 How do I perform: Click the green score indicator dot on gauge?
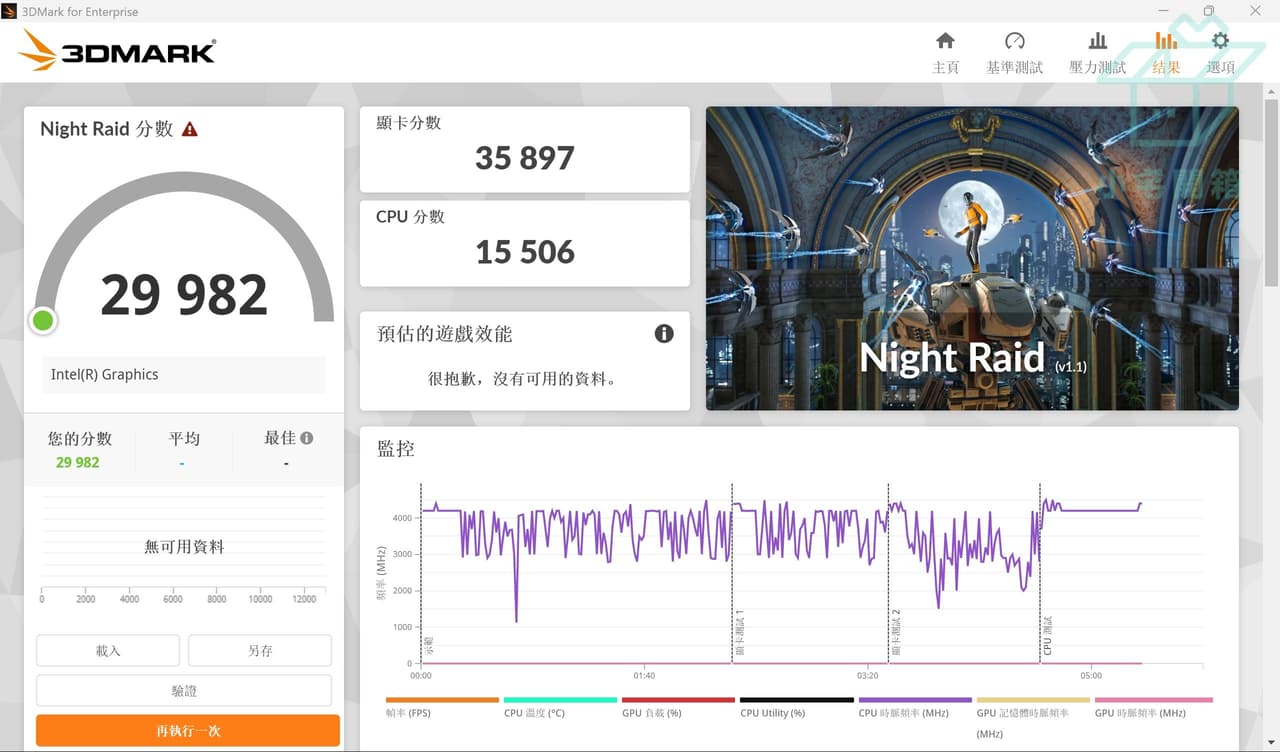pyautogui.click(x=43, y=320)
